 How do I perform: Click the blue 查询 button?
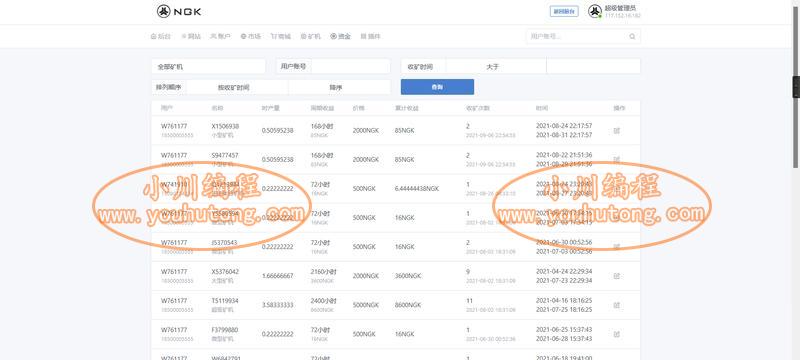click(x=437, y=87)
